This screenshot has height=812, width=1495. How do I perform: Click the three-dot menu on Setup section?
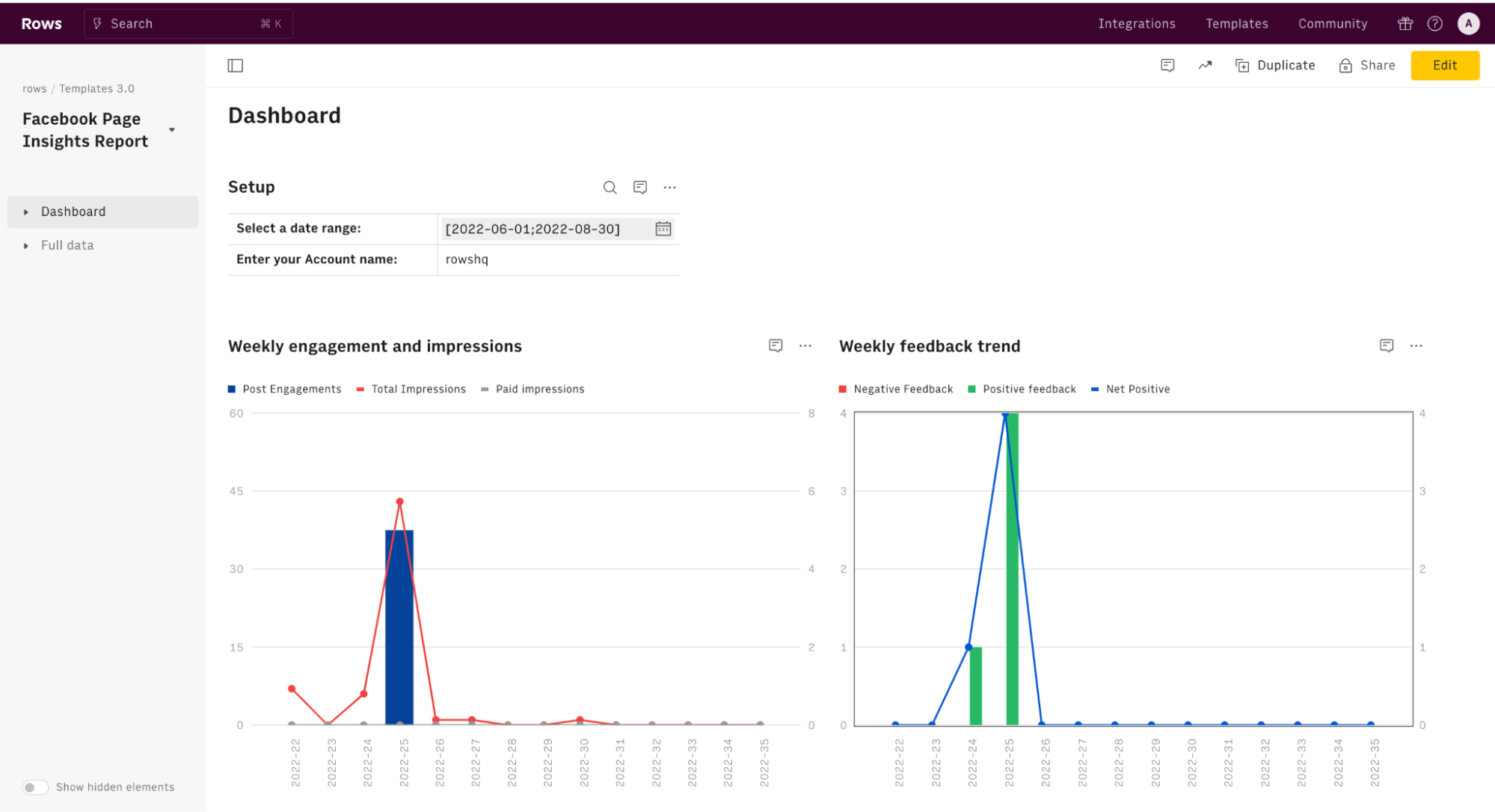[669, 187]
